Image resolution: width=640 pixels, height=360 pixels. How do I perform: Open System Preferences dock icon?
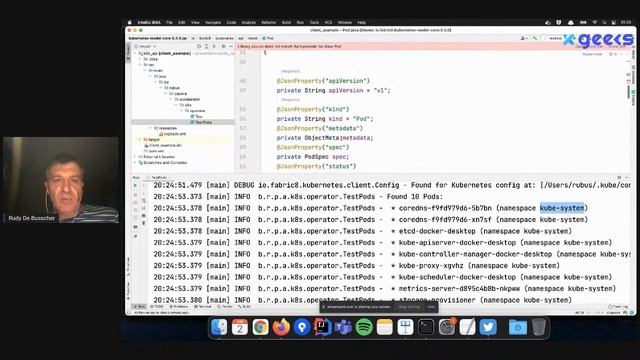tap(447, 327)
